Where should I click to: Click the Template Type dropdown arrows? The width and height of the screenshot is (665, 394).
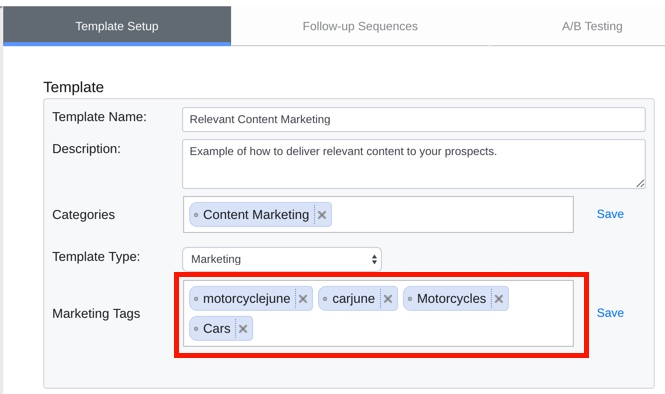374,259
